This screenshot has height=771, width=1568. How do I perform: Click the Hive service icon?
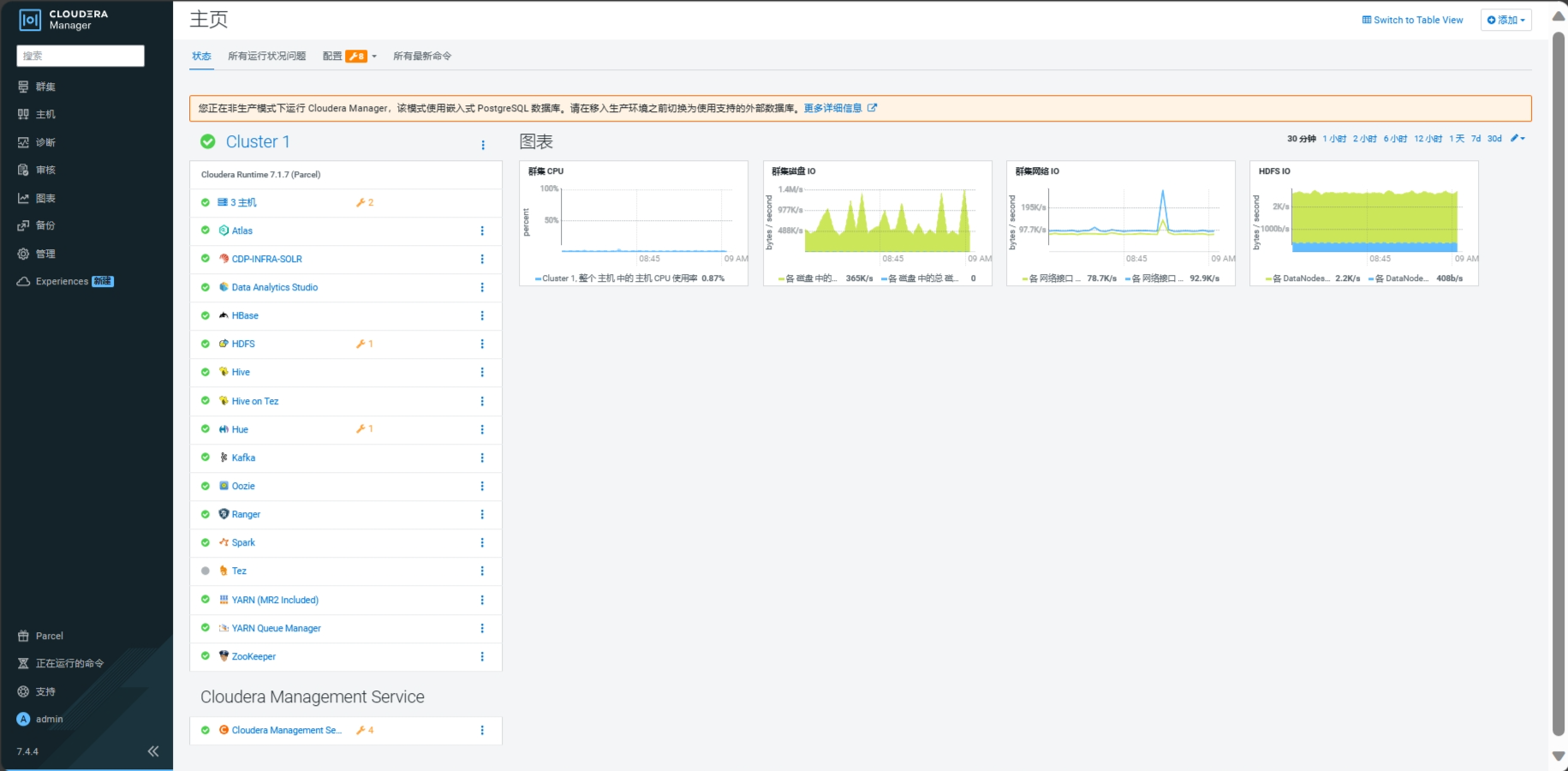pos(224,372)
